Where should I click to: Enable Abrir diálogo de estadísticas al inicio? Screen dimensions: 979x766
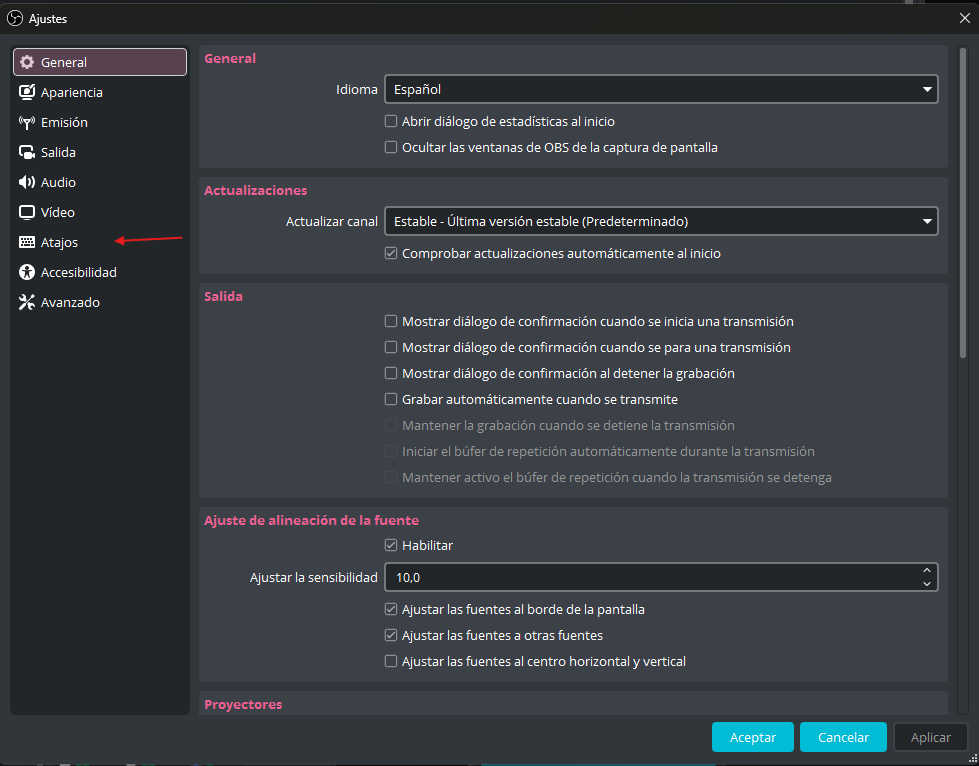(x=391, y=121)
